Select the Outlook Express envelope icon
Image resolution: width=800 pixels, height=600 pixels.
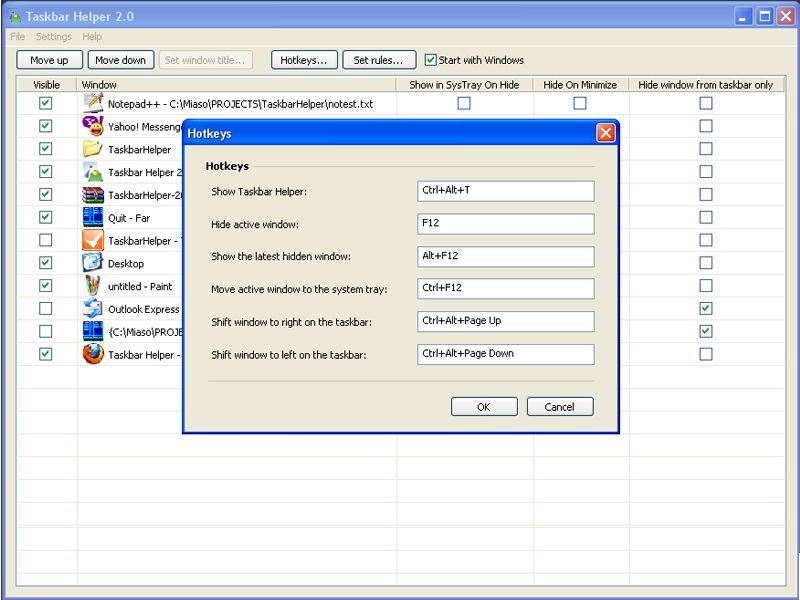[93, 309]
